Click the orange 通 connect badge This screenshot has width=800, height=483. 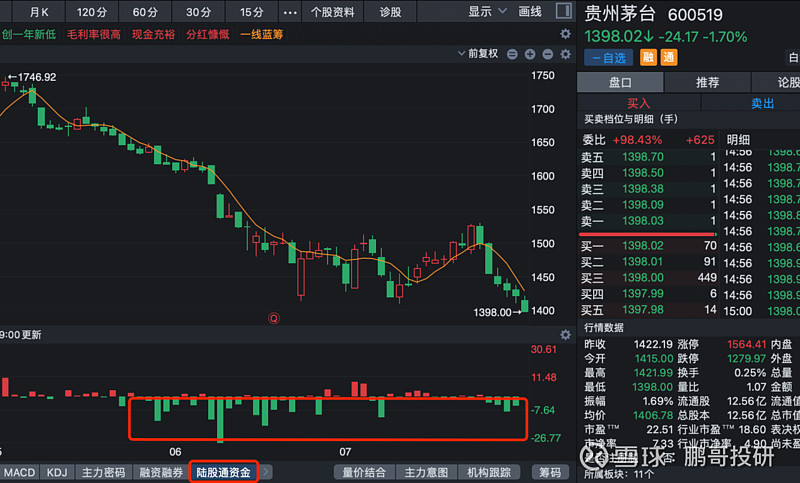[669, 57]
